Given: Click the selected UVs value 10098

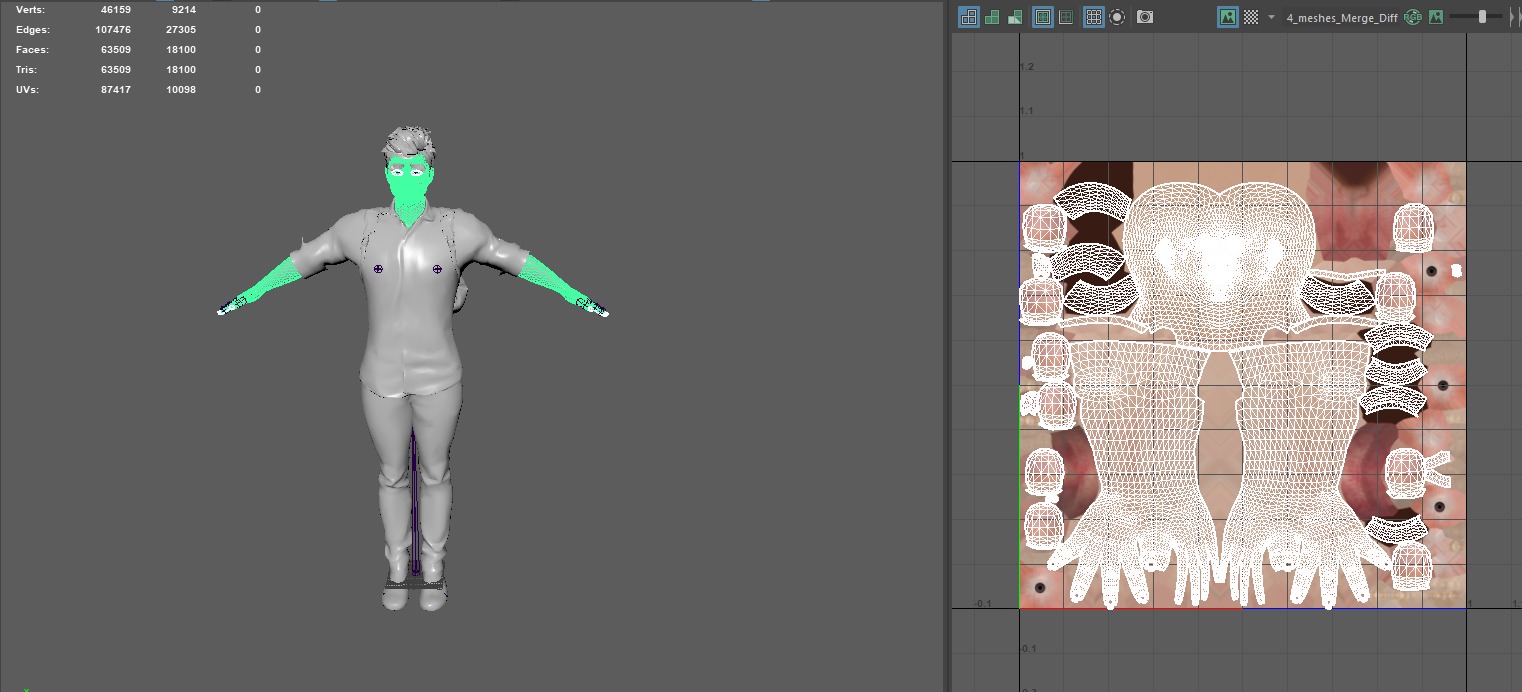Looking at the screenshot, I should [181, 90].
